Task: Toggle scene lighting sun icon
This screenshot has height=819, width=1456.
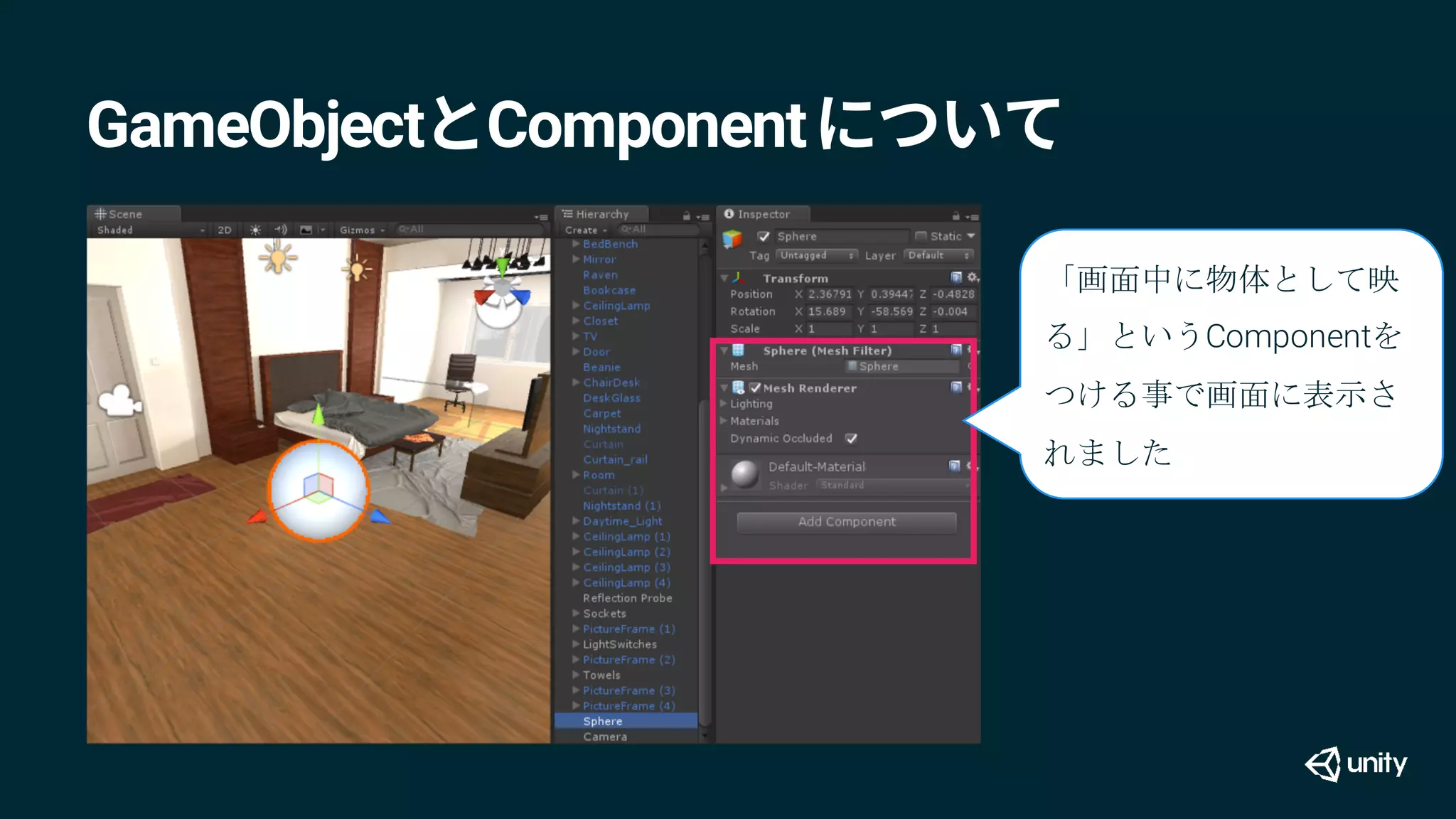Action: pos(255,230)
